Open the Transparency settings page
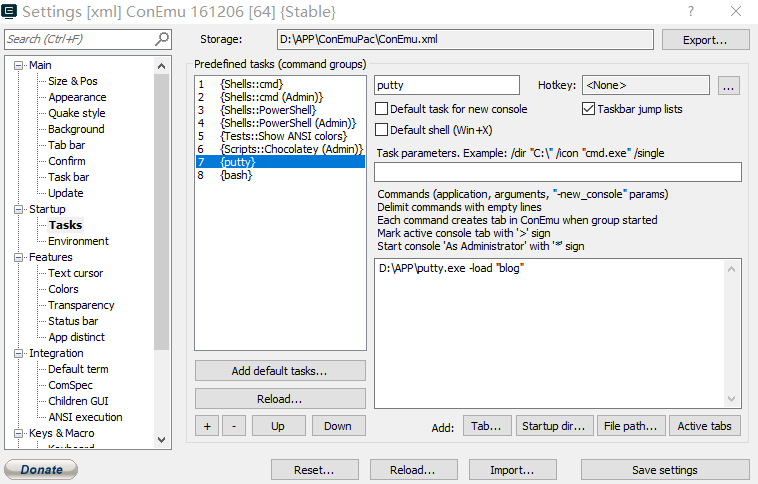 pos(81,305)
